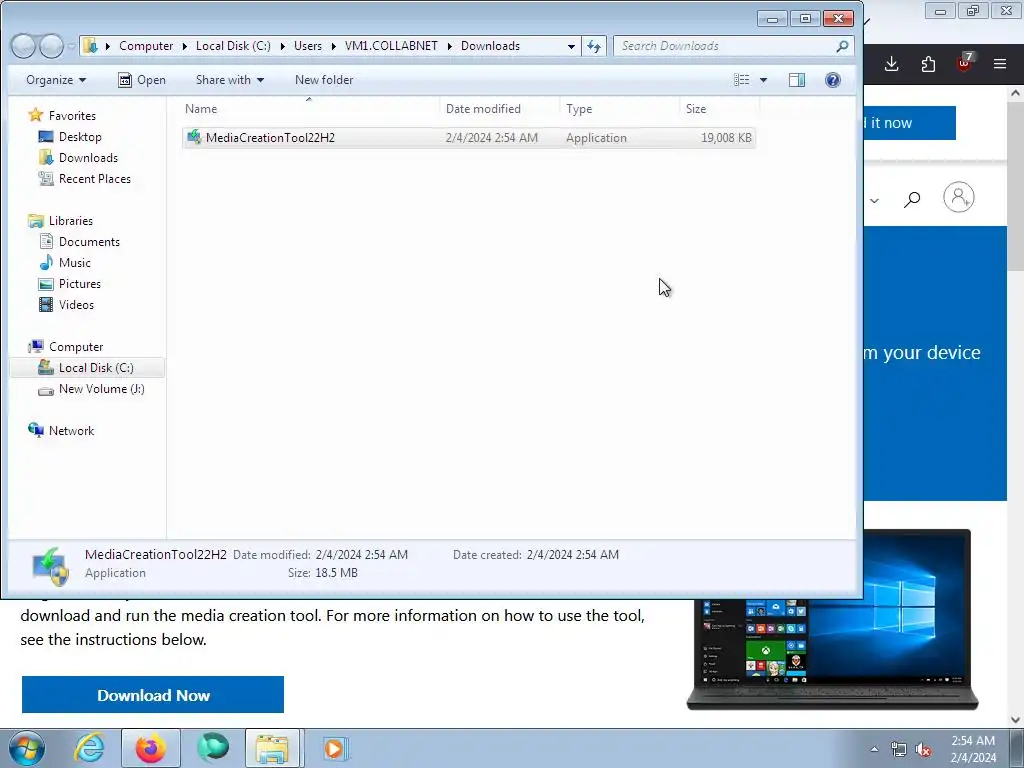This screenshot has width=1024, height=768.
Task: Open the Windows Start orb
Action: pos(27,748)
